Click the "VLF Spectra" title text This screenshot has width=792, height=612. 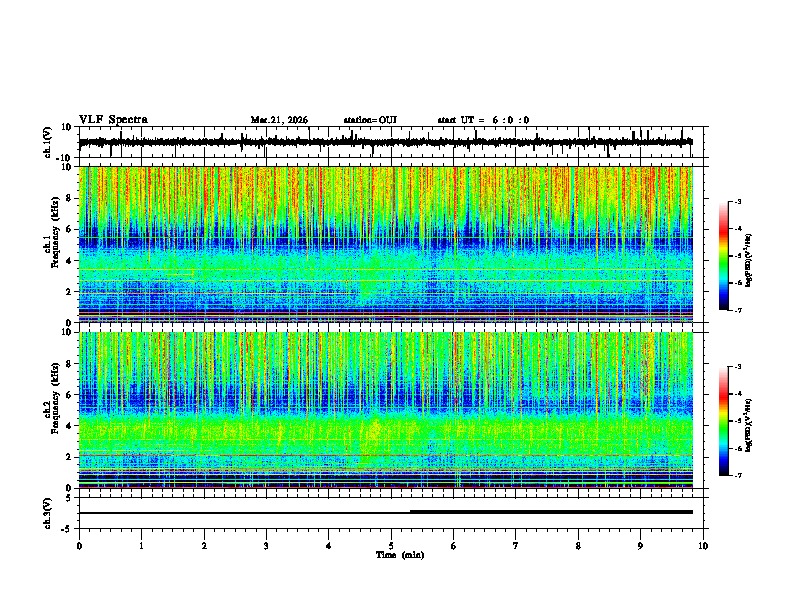(113, 120)
